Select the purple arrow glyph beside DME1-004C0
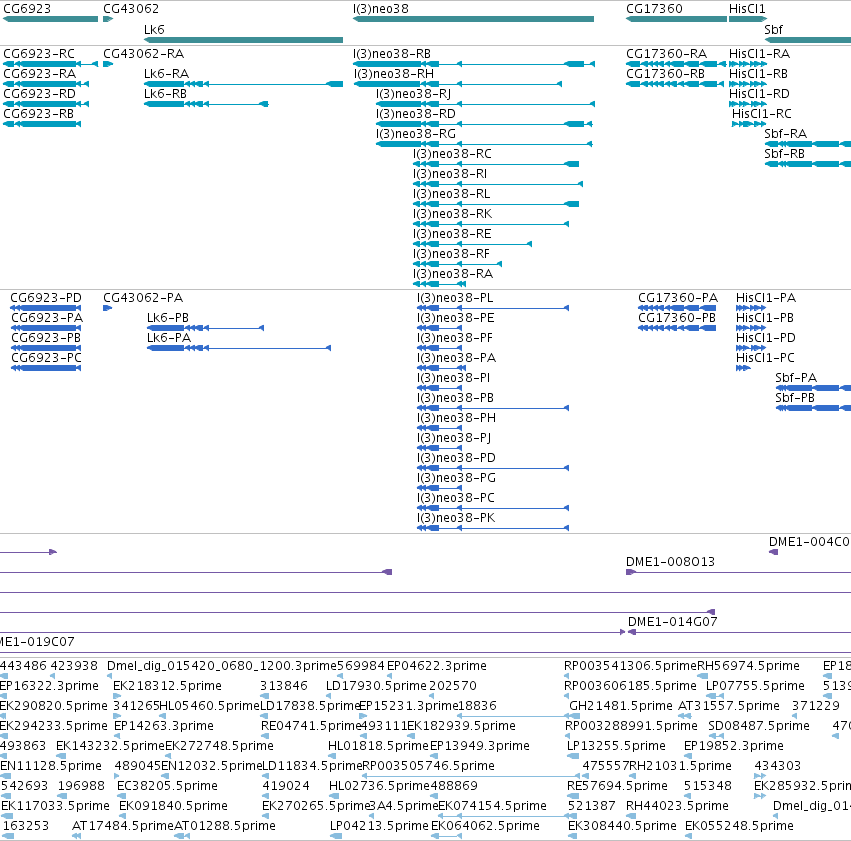Image resolution: width=851 pixels, height=841 pixels. (x=774, y=552)
